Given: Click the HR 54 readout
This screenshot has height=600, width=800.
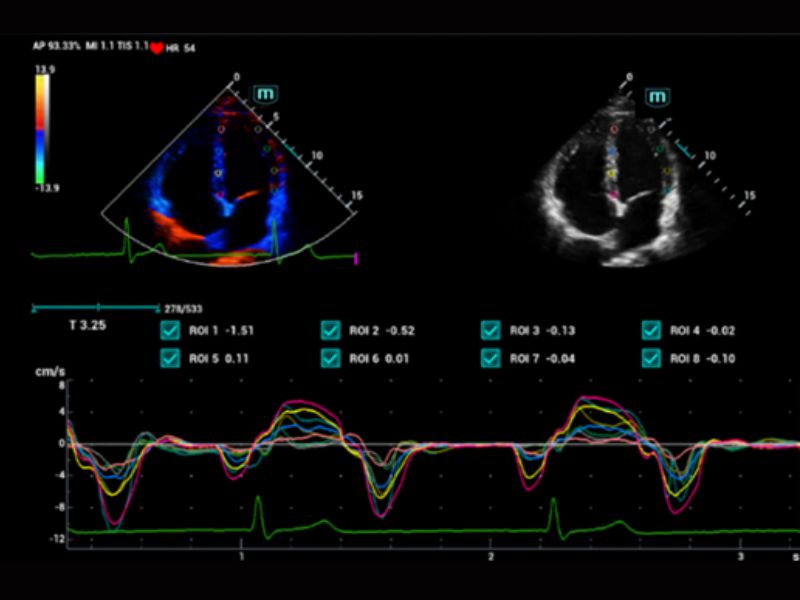Looking at the screenshot, I should (182, 48).
